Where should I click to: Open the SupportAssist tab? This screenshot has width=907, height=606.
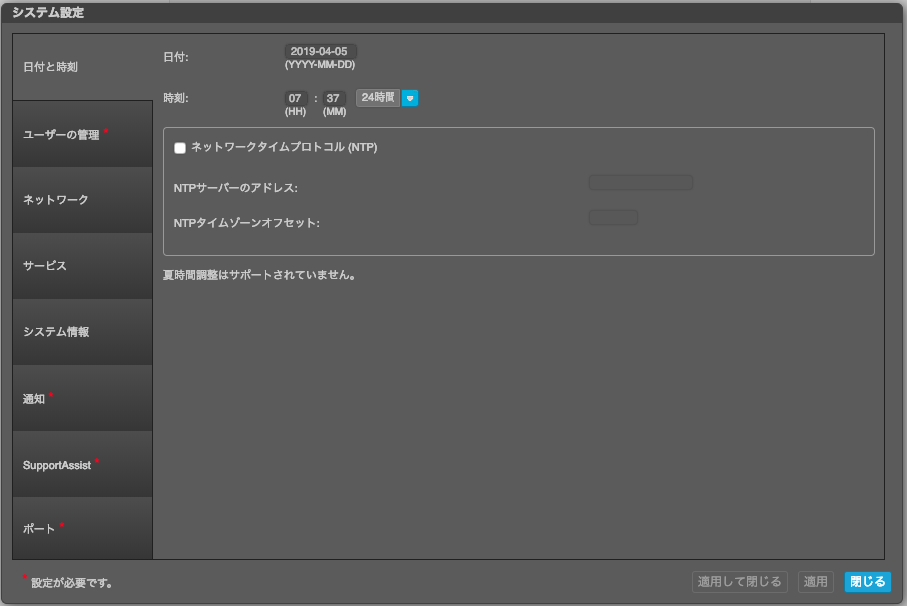(83, 464)
